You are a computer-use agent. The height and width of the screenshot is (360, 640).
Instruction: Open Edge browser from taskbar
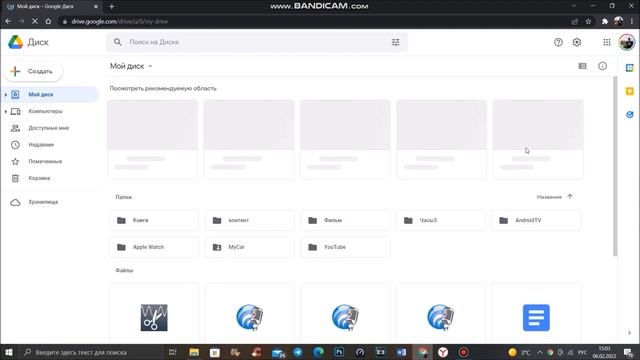(x=319, y=352)
